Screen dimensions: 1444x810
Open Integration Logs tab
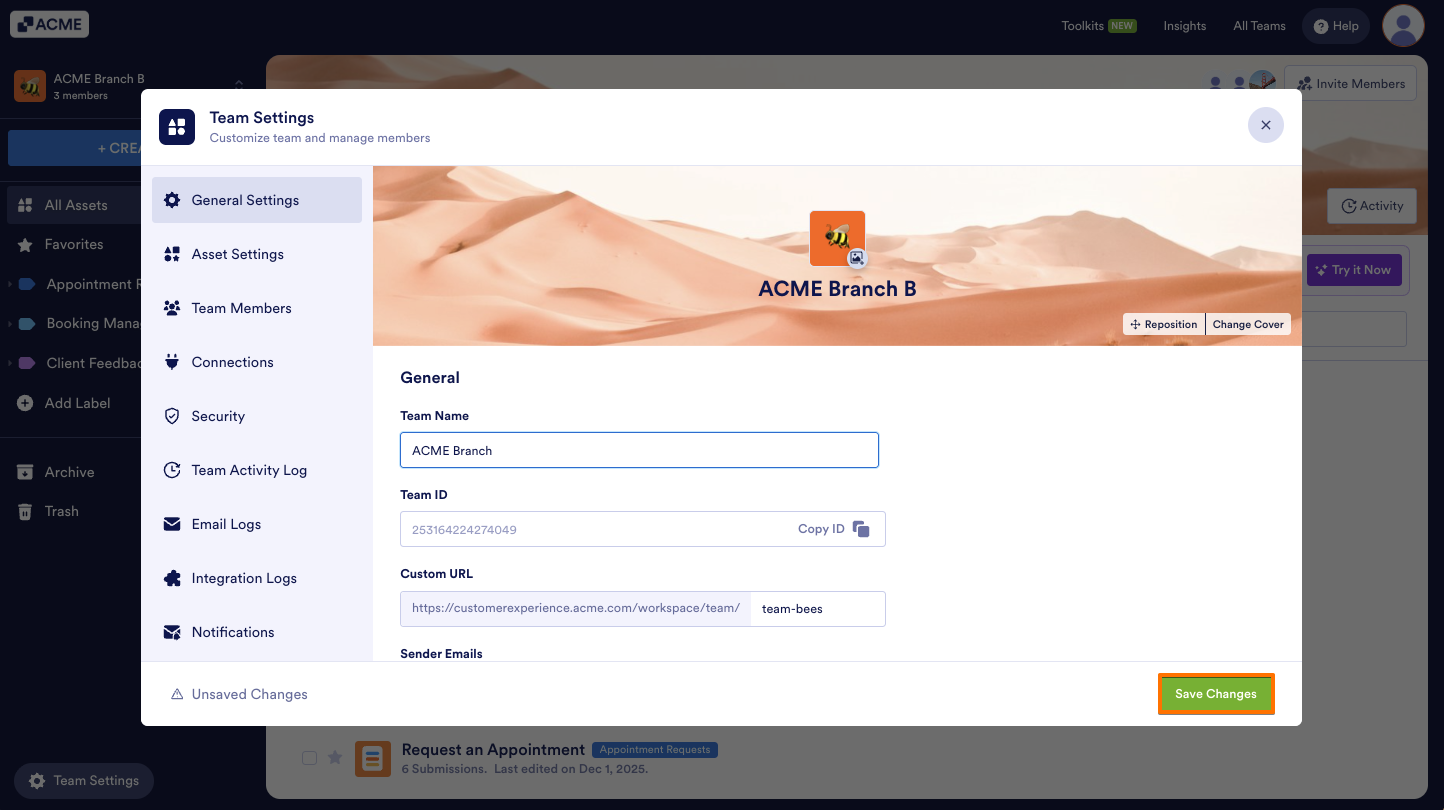click(x=257, y=578)
